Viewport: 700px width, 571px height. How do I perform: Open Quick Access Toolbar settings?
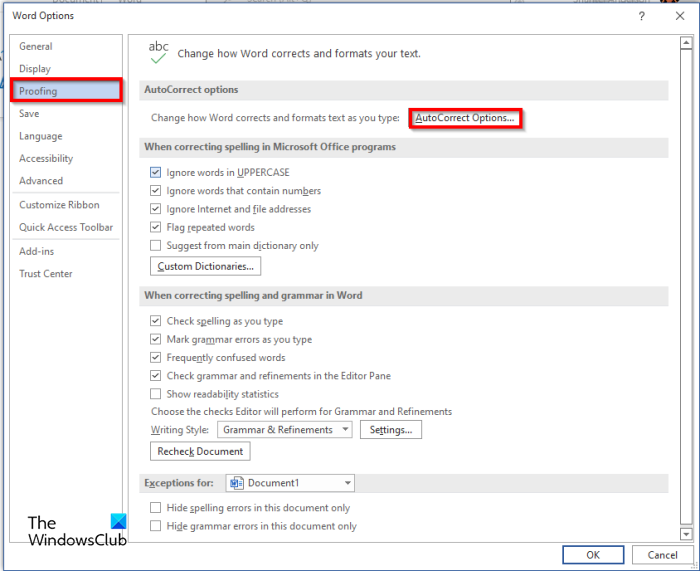66,227
